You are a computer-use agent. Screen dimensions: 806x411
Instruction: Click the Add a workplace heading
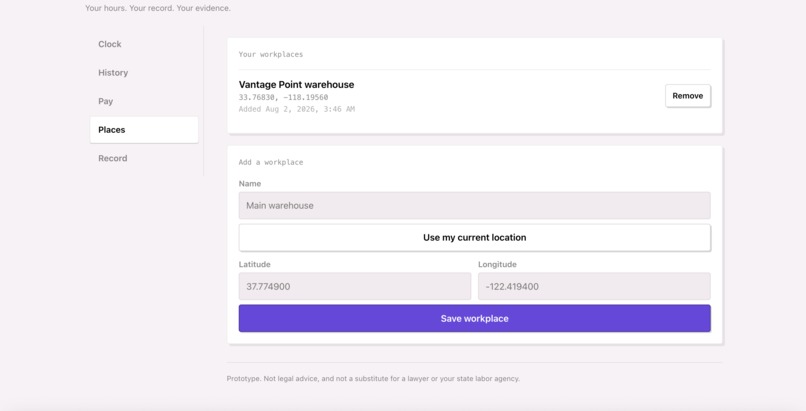[x=271, y=162]
